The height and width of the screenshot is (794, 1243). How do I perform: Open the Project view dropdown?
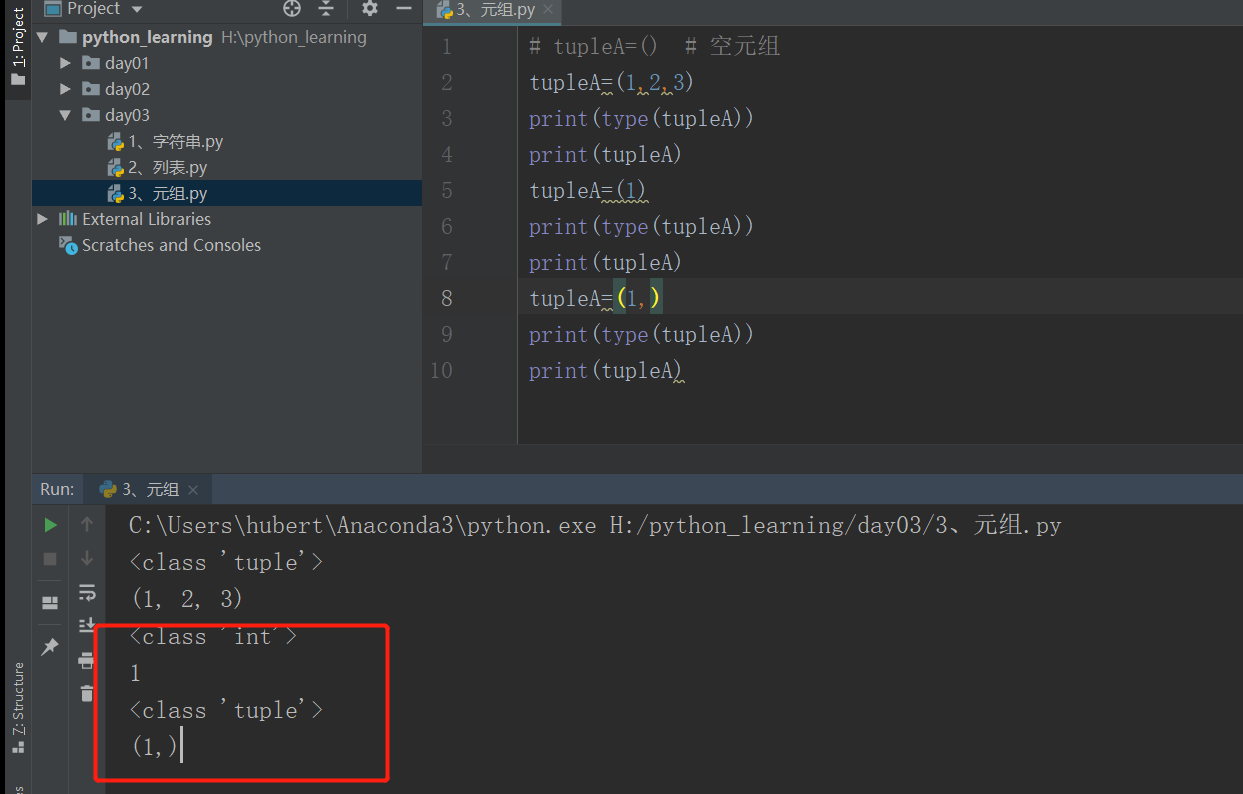tap(95, 9)
